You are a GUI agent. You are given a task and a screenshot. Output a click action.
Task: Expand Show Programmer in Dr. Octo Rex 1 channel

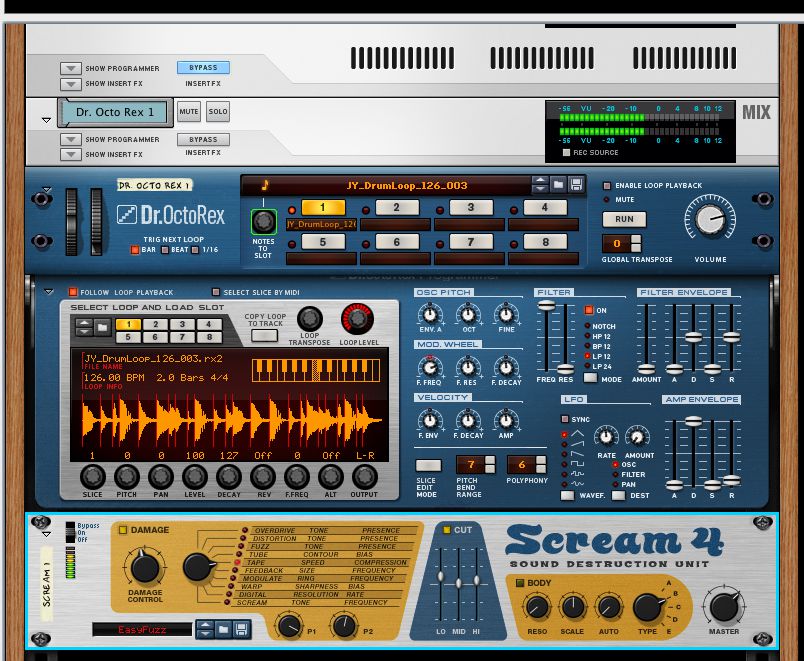coord(71,139)
